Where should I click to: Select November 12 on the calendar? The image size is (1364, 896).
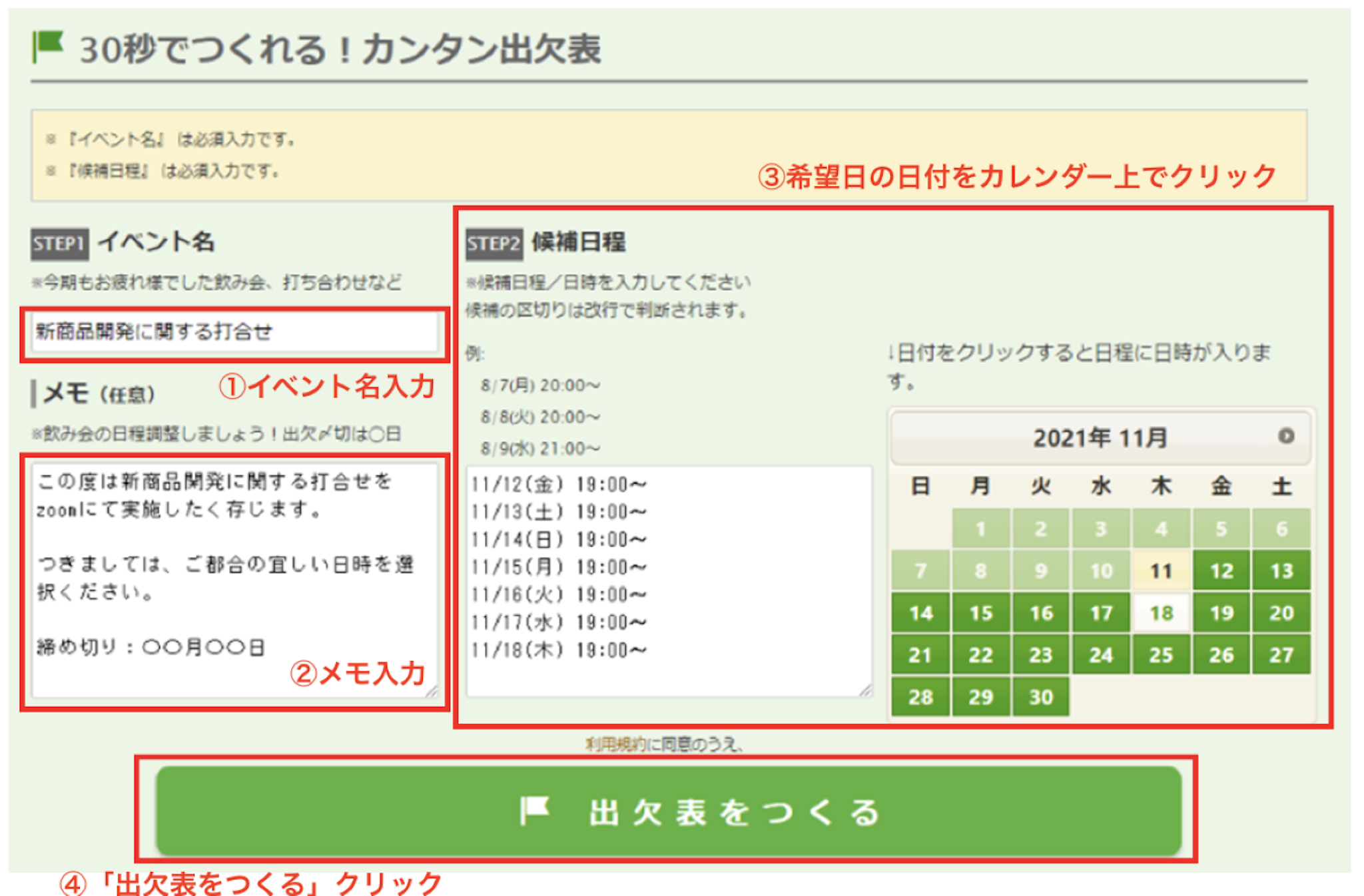coord(1221,570)
